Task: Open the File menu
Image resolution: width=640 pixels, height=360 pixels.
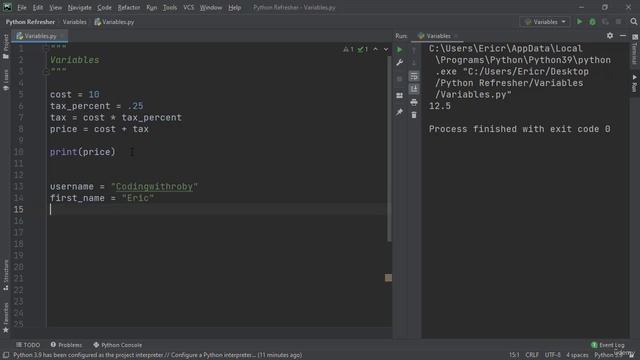Action: 22,7
